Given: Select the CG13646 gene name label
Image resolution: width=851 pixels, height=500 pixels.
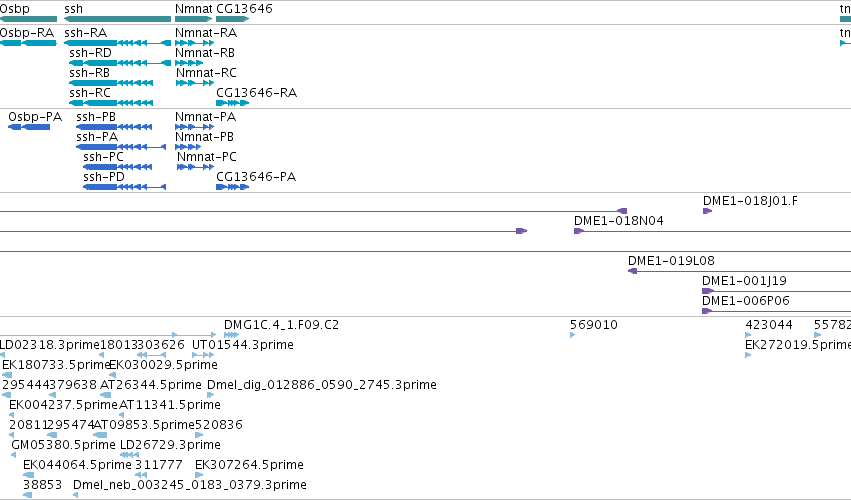Looking at the screenshot, I should pyautogui.click(x=244, y=9).
